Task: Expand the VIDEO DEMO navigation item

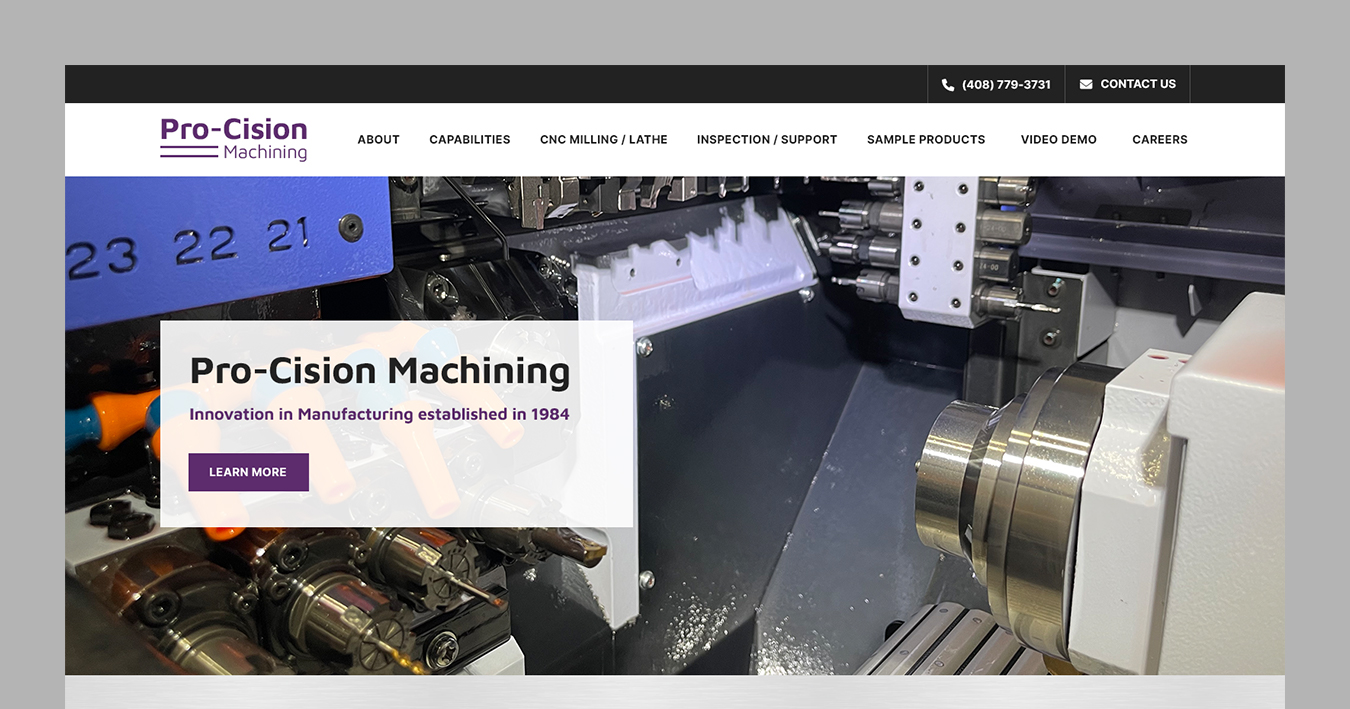Action: (1058, 140)
